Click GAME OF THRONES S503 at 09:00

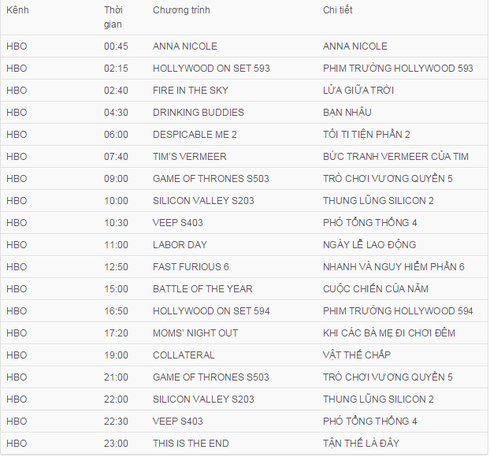pos(211,179)
